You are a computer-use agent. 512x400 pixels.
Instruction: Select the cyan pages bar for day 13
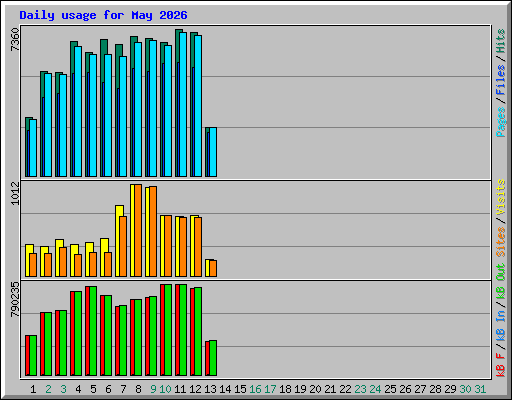pos(213,152)
